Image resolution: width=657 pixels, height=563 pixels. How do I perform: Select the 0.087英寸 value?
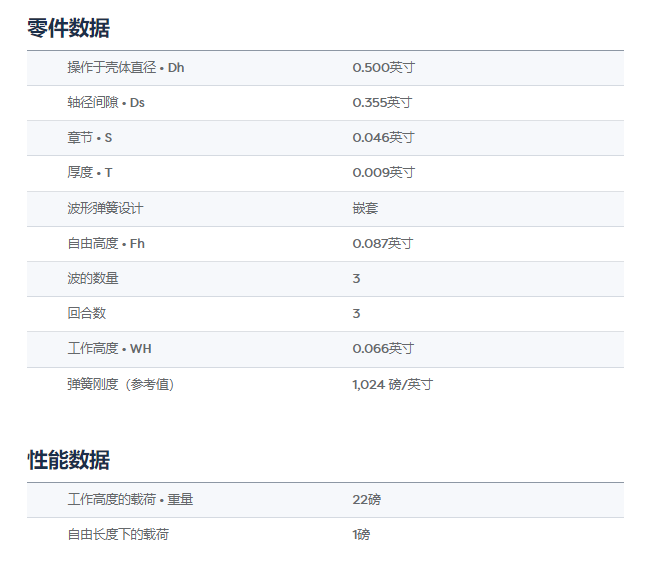click(x=383, y=244)
